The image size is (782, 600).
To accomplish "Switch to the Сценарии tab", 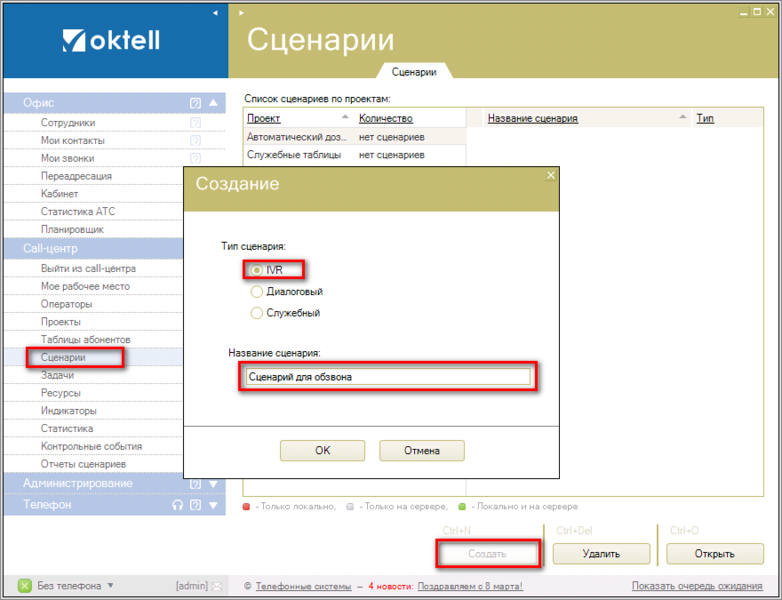I will click(x=414, y=72).
